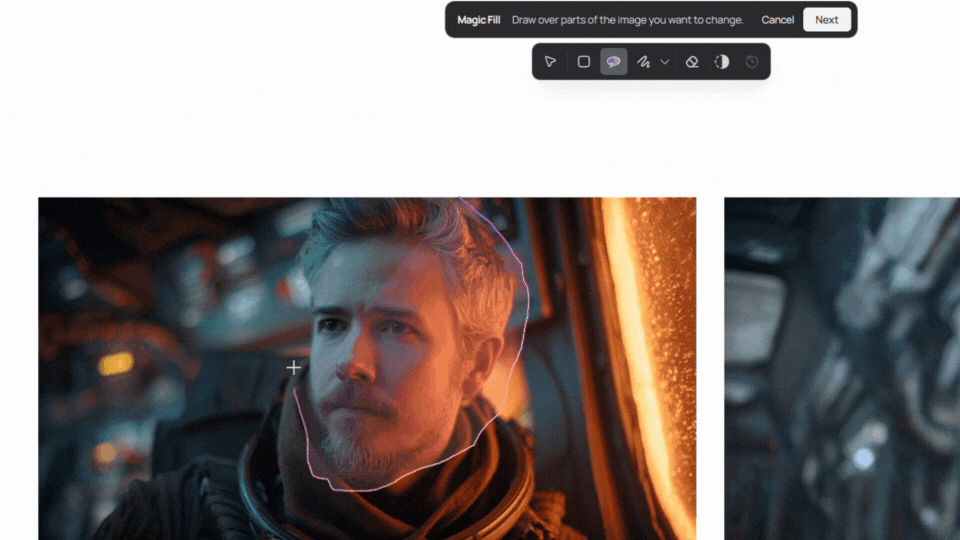Select the eraser tool
This screenshot has height=540, width=960.
pyautogui.click(x=692, y=62)
